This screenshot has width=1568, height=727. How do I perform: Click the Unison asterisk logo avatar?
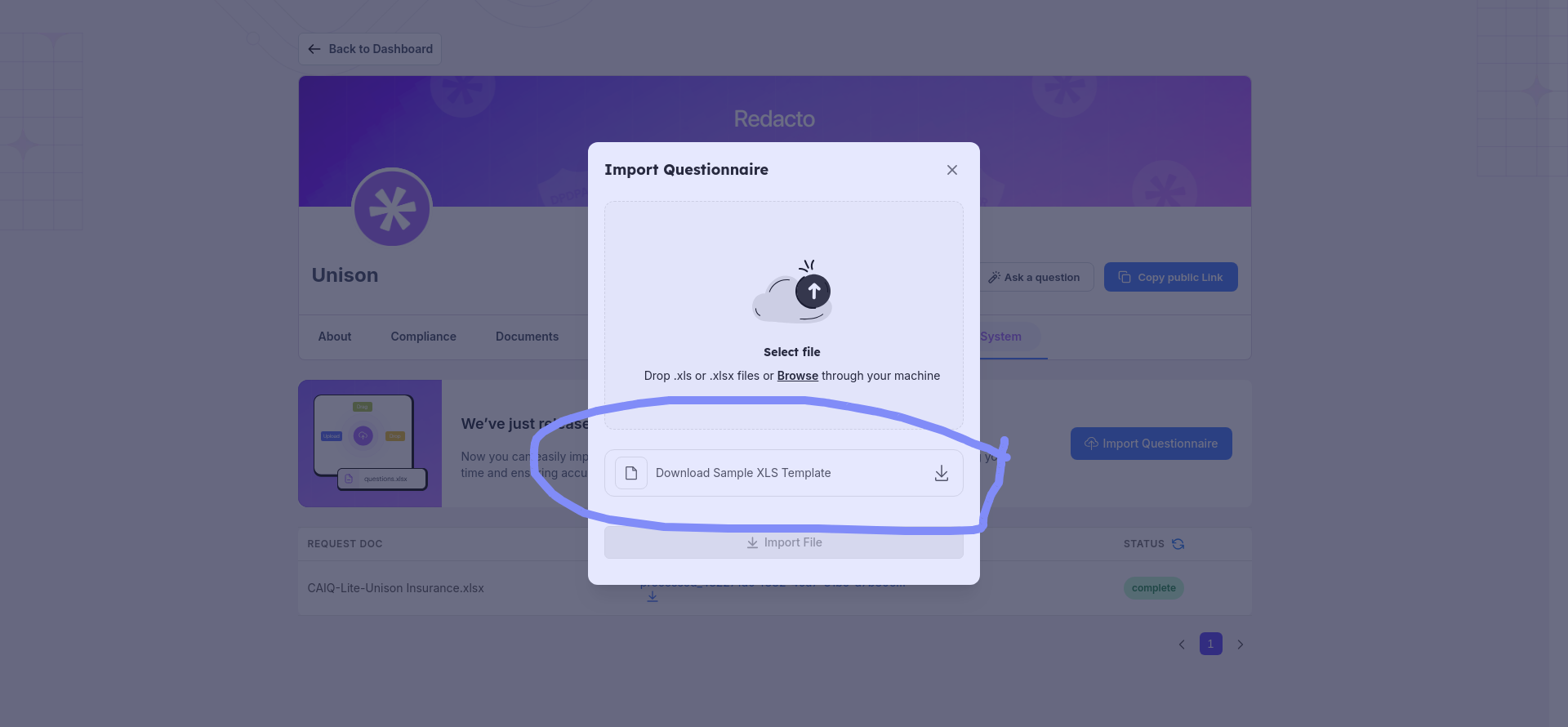point(392,208)
